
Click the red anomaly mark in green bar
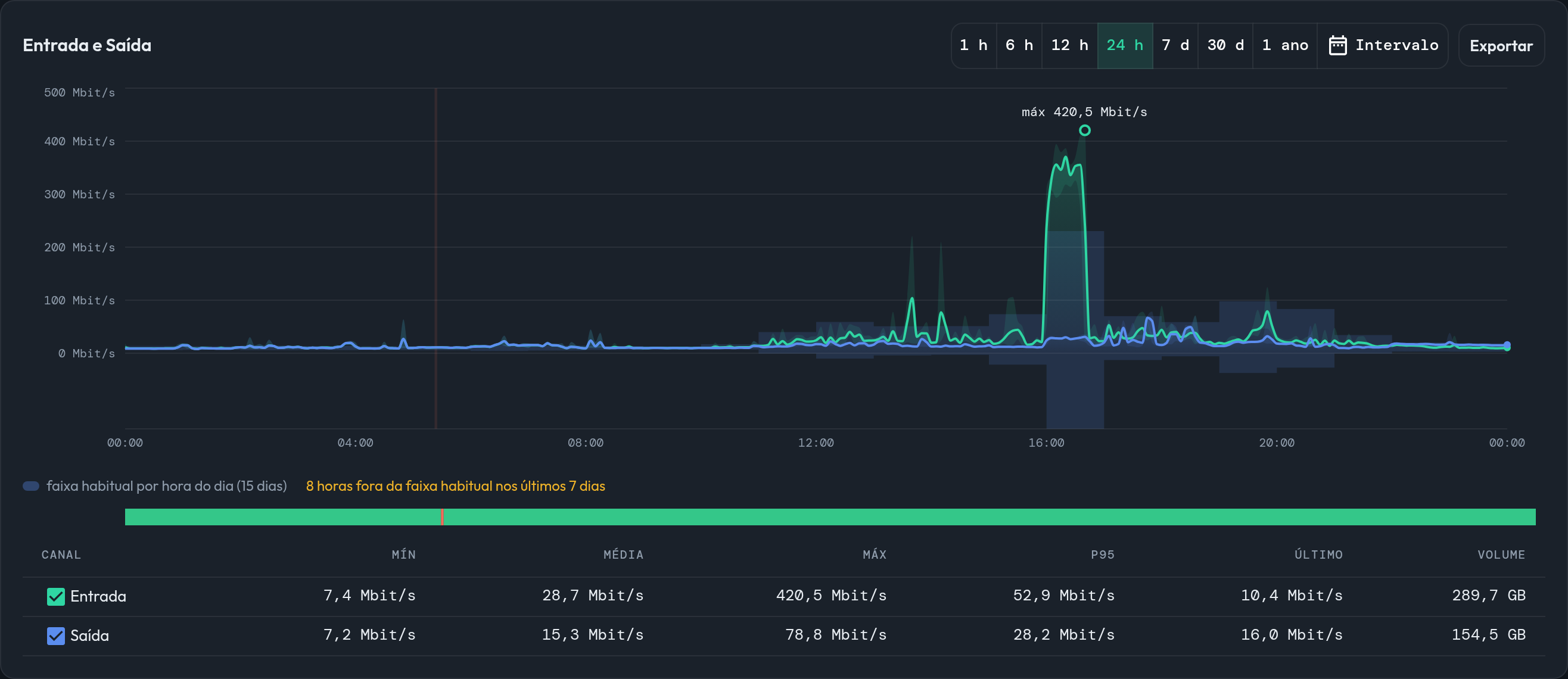(442, 516)
